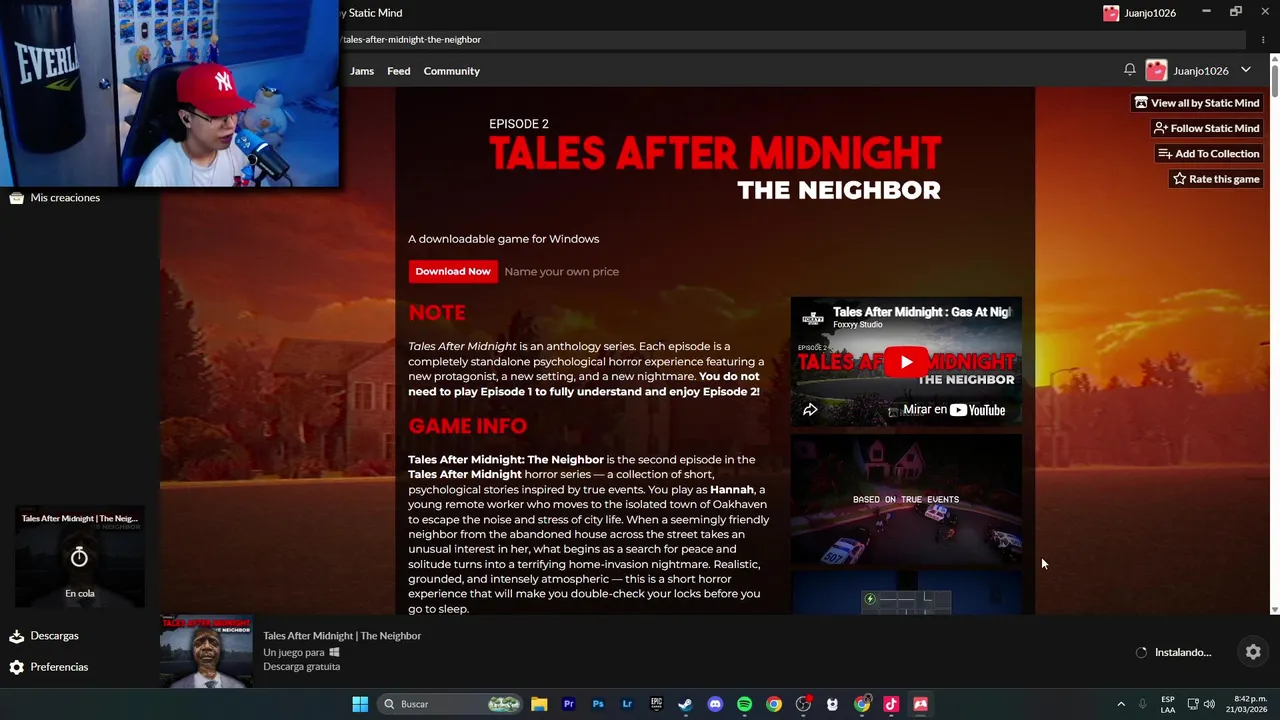
Task: Click the itch.io app taskbar icon
Action: [x=920, y=704]
